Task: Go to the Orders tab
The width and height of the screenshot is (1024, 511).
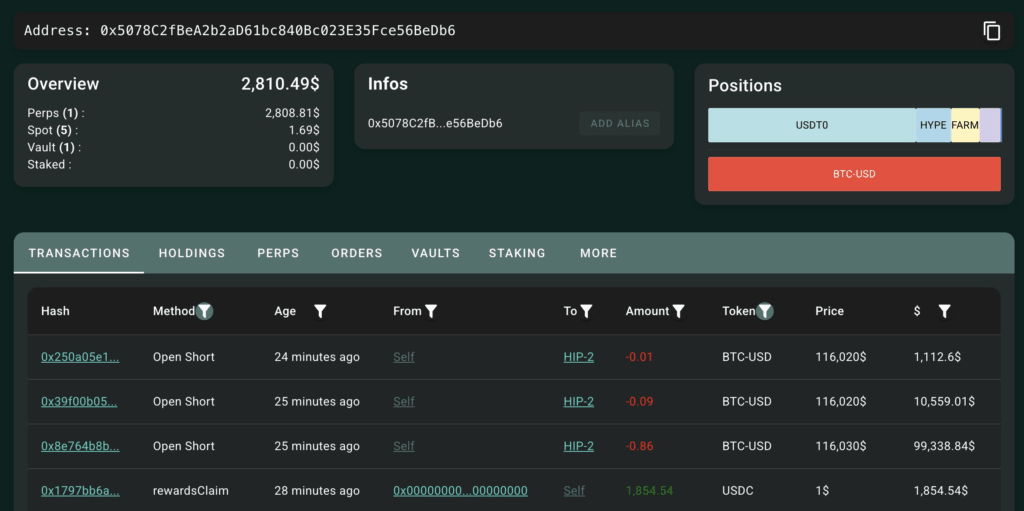Action: [x=357, y=253]
